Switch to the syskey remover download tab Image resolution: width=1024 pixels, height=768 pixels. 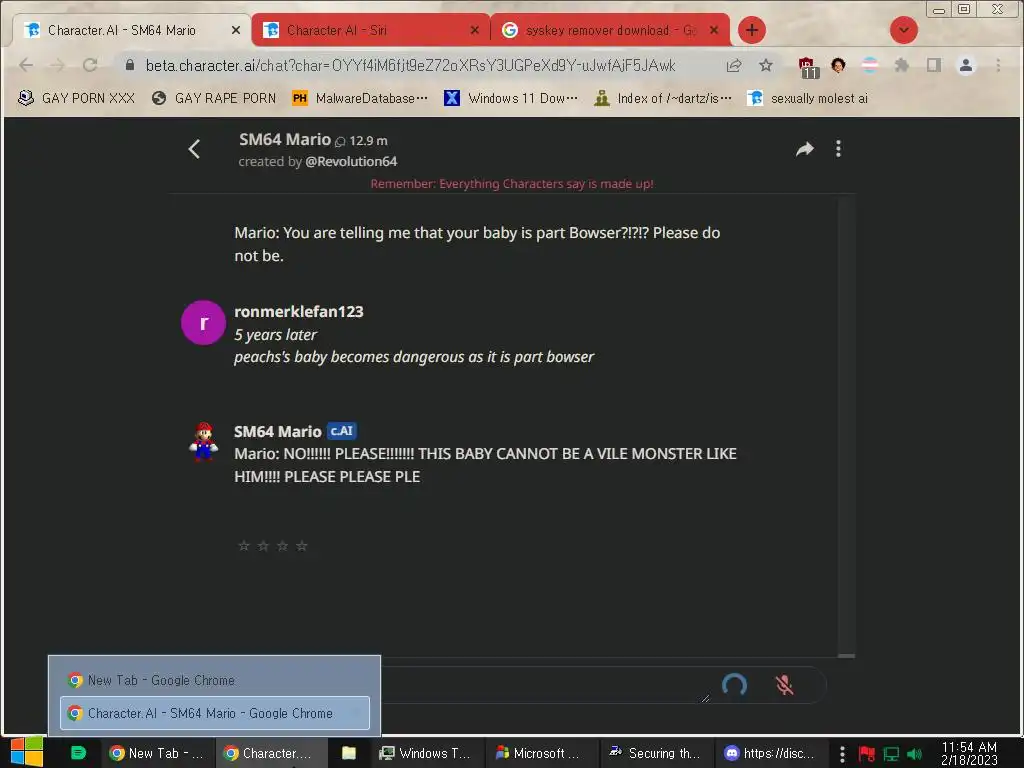point(609,30)
